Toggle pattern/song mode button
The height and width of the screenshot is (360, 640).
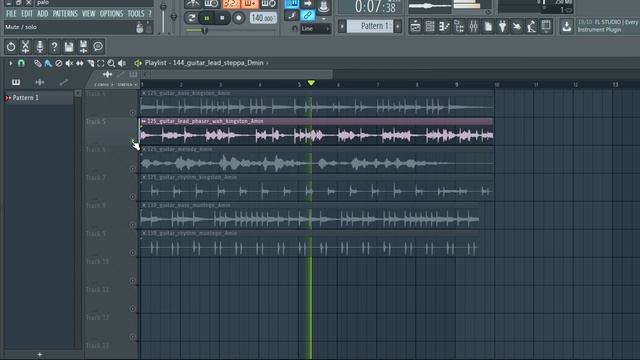(x=191, y=18)
